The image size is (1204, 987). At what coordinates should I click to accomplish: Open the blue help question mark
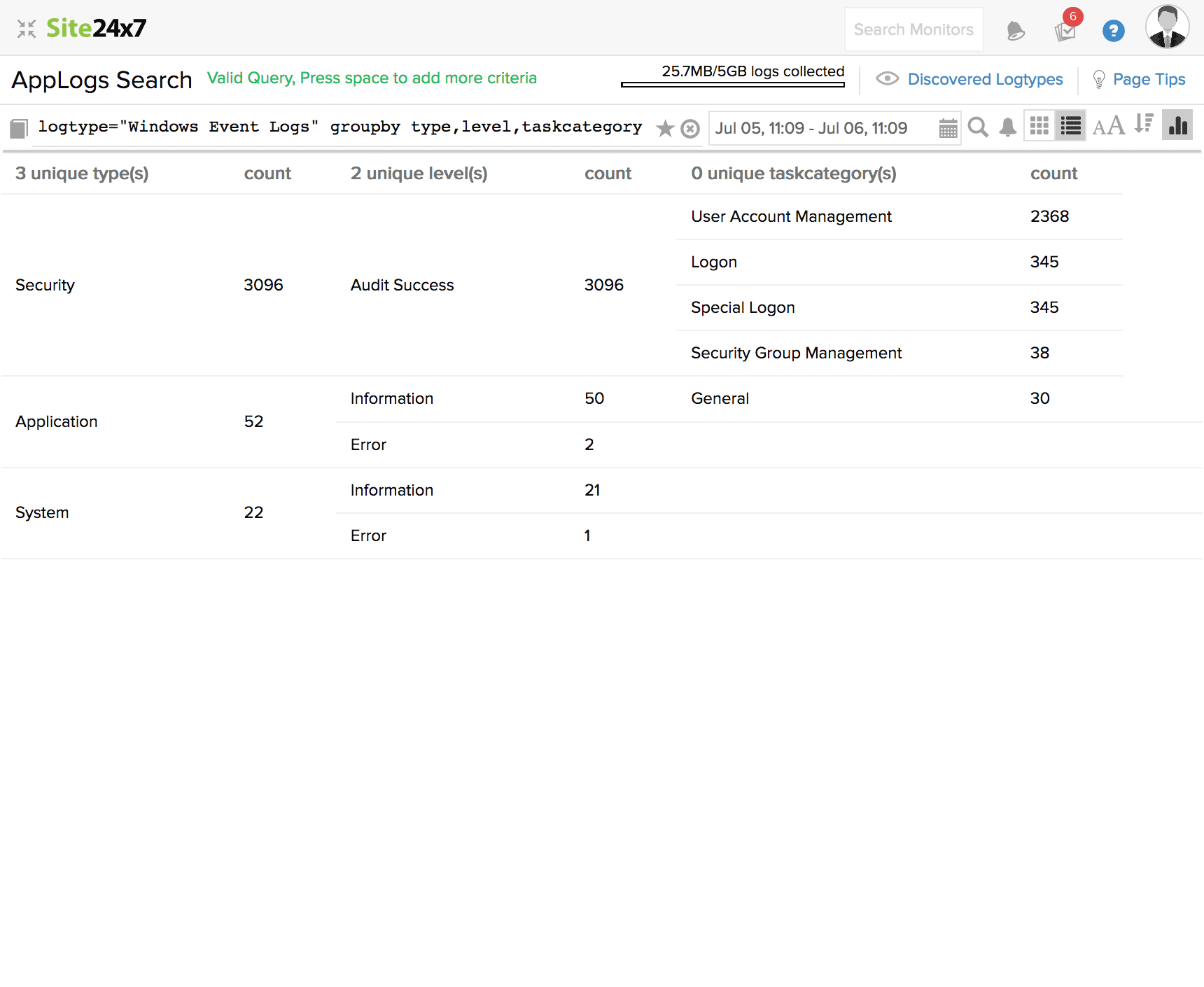(x=1113, y=31)
